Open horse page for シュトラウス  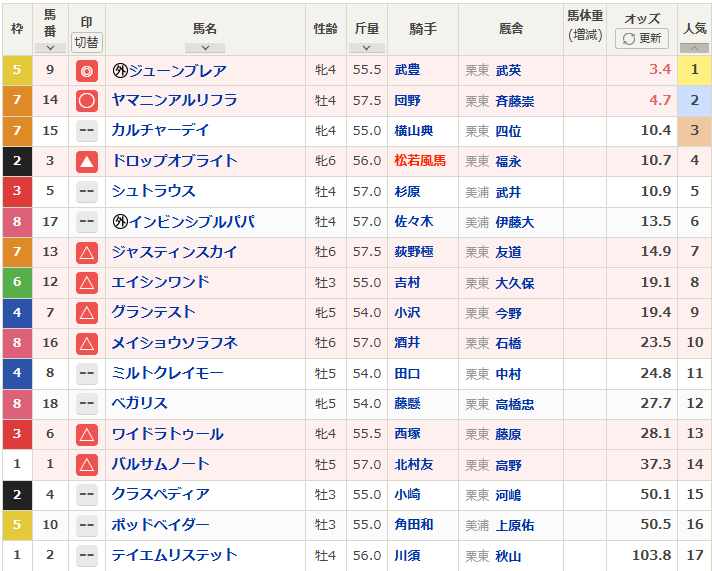click(x=153, y=191)
